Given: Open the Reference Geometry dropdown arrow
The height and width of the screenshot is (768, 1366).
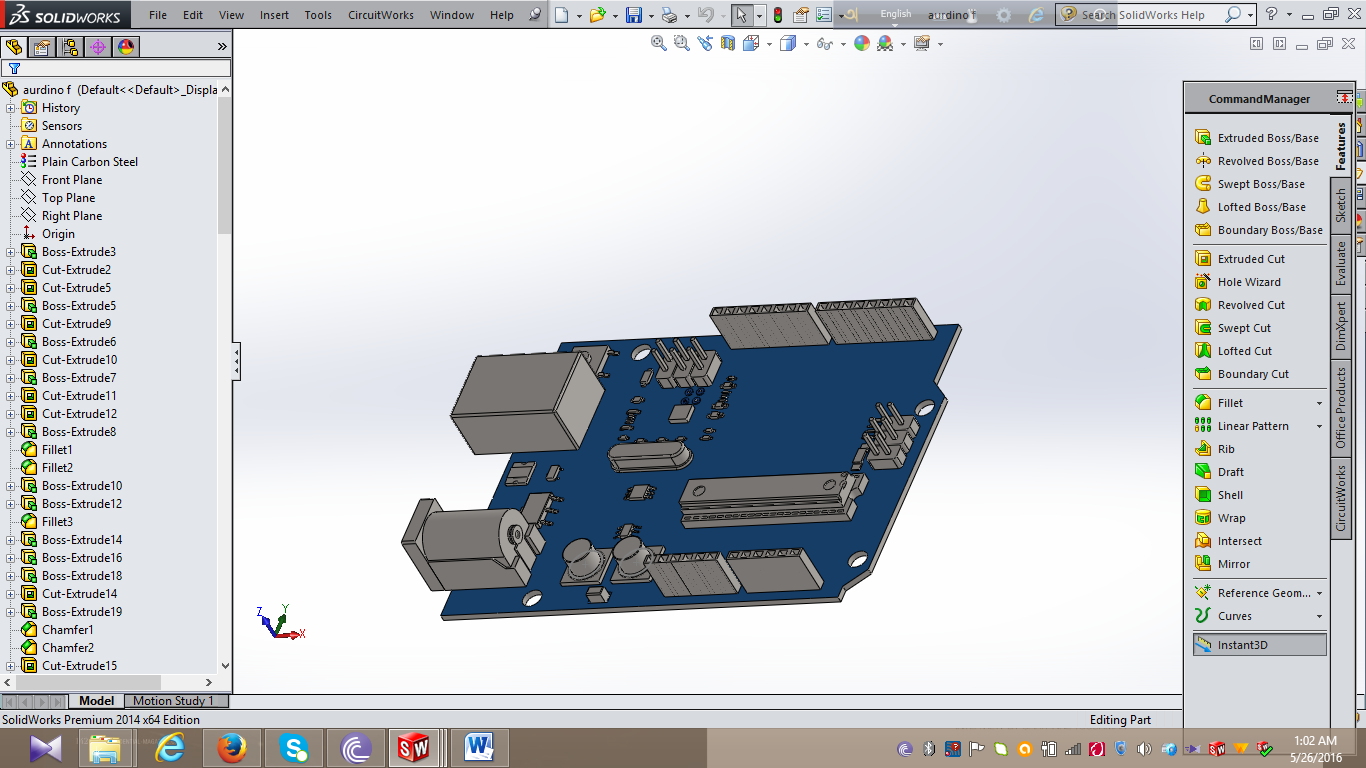Looking at the screenshot, I should 1319,593.
